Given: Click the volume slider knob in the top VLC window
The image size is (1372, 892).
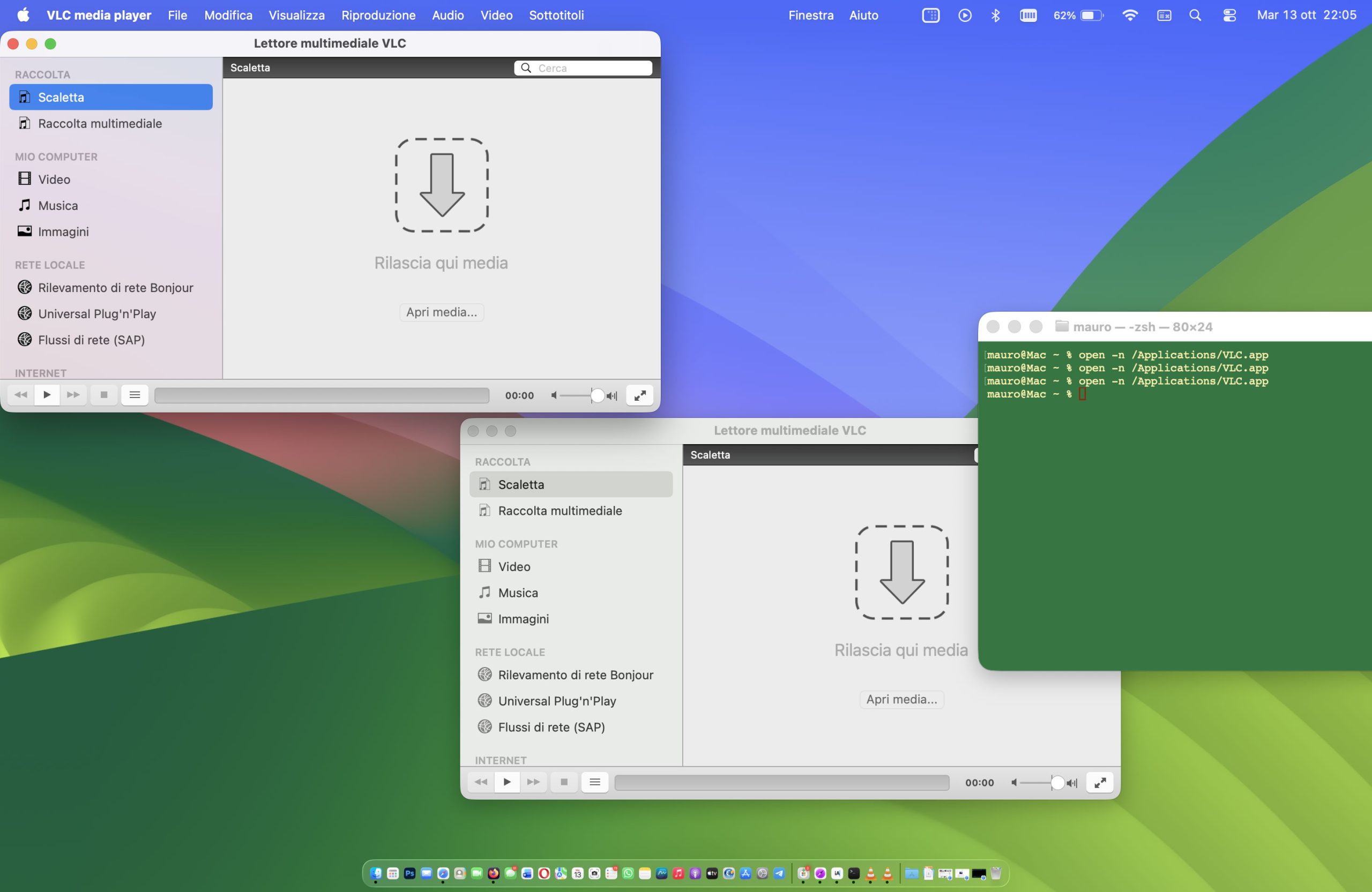Looking at the screenshot, I should tap(597, 395).
